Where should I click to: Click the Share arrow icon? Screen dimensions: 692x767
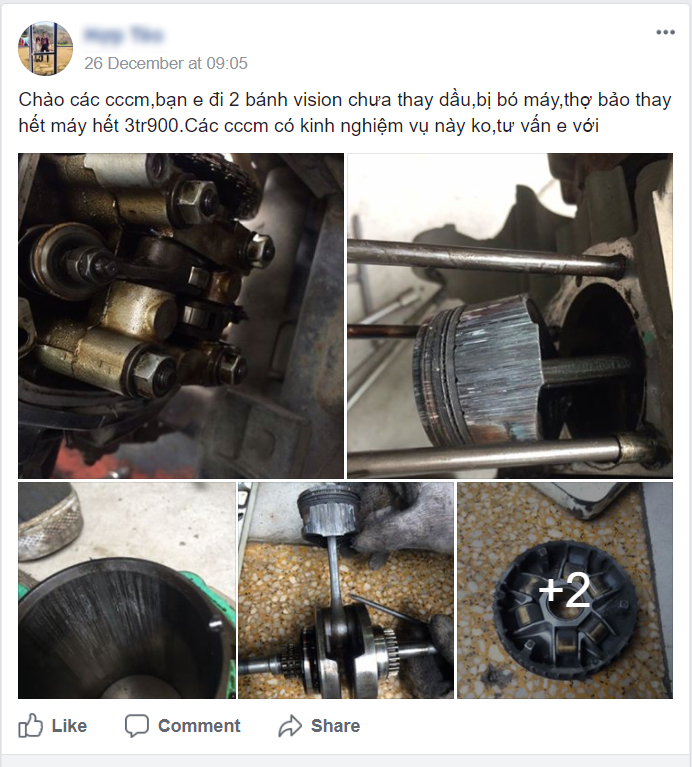tap(290, 725)
